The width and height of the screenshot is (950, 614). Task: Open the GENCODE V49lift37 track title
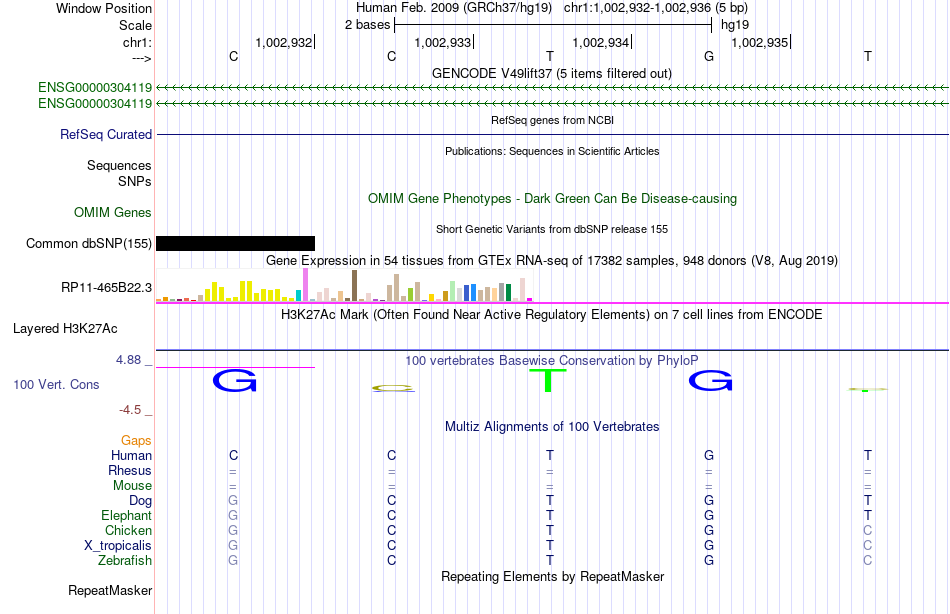552,73
